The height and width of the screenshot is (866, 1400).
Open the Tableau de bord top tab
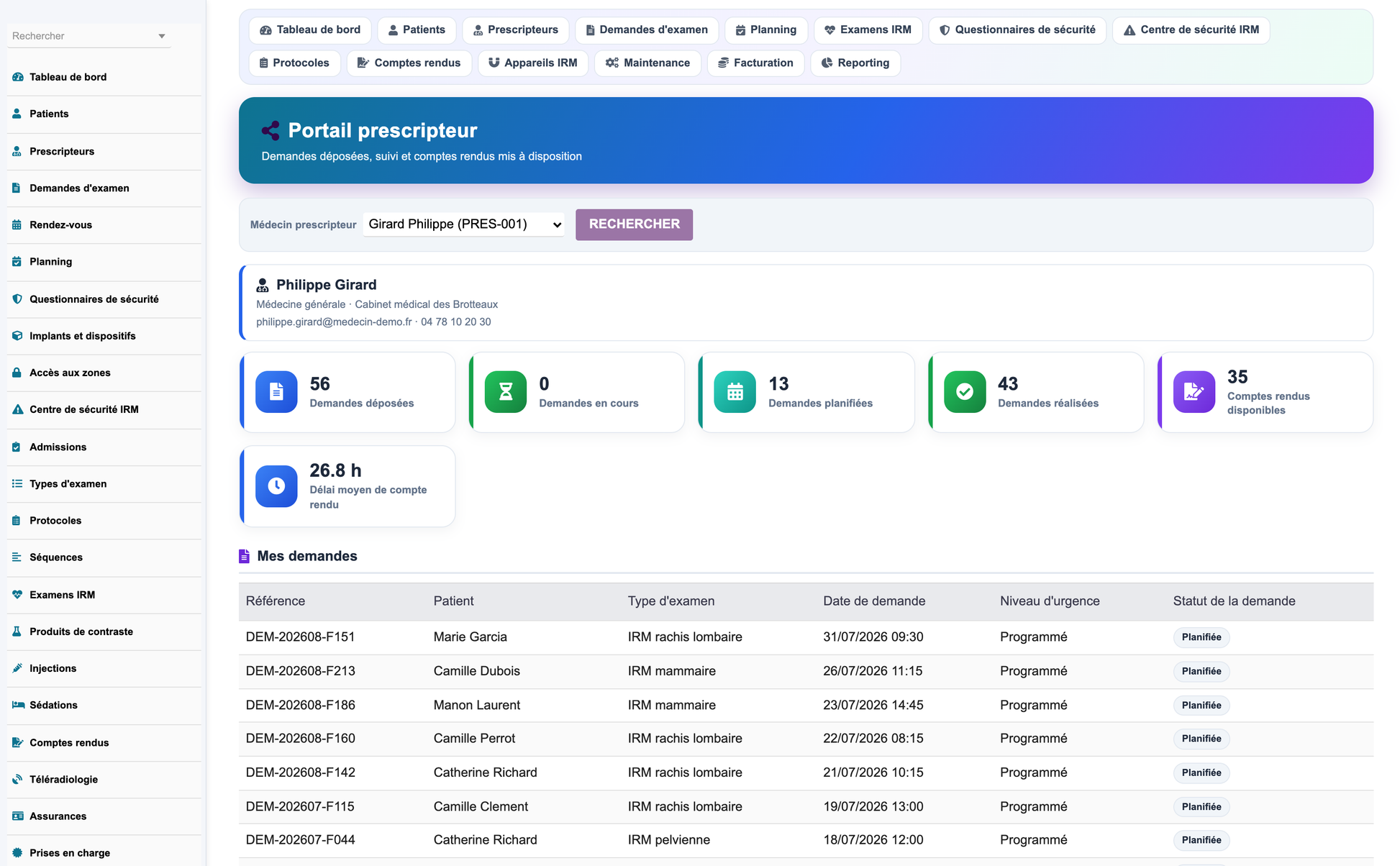click(x=310, y=29)
